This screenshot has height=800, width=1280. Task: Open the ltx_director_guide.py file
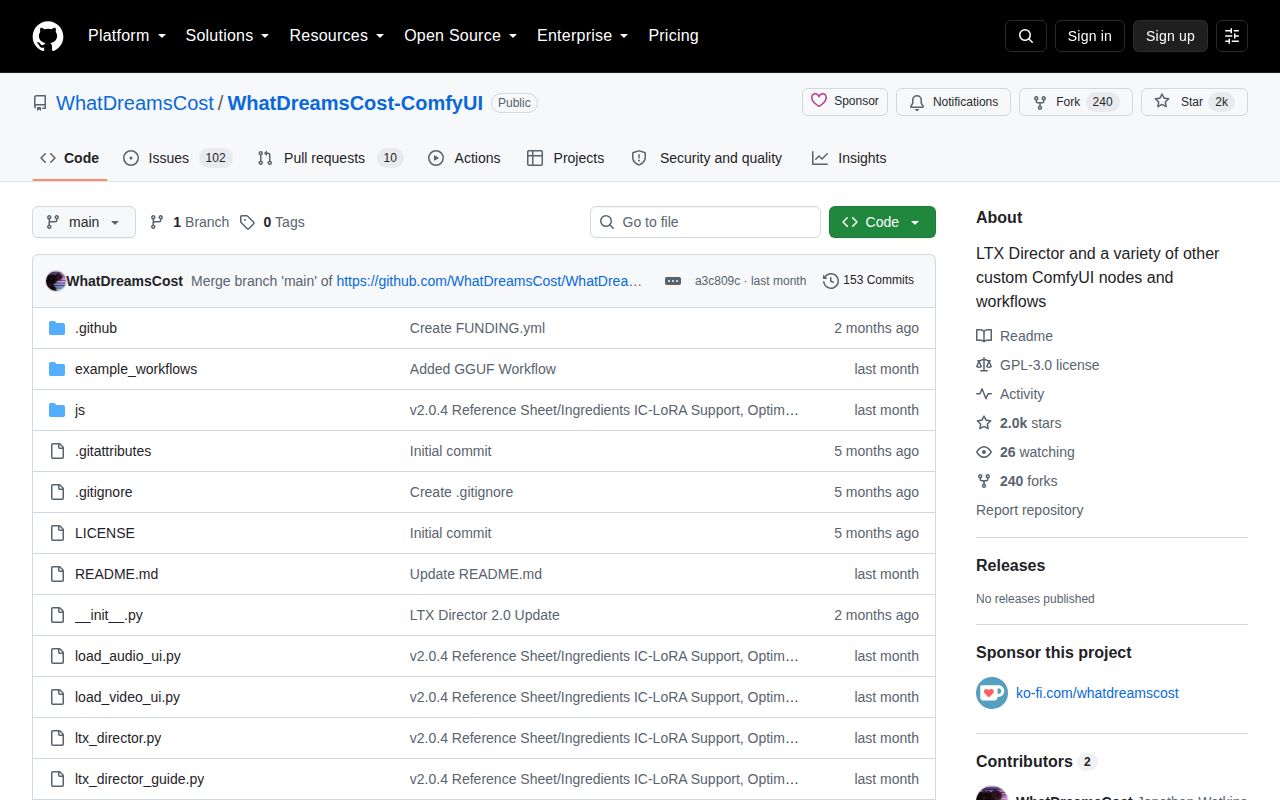pyautogui.click(x=140, y=779)
